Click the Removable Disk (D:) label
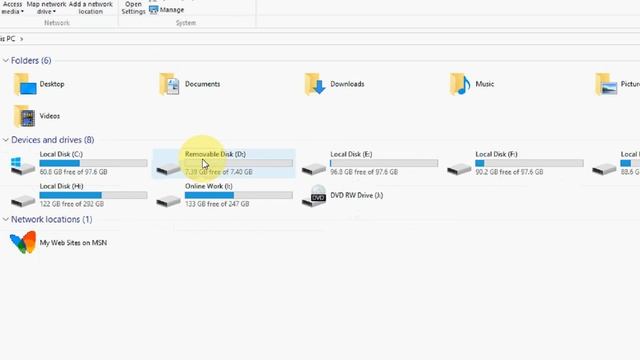Screen dimensions: 640x360 [216, 154]
